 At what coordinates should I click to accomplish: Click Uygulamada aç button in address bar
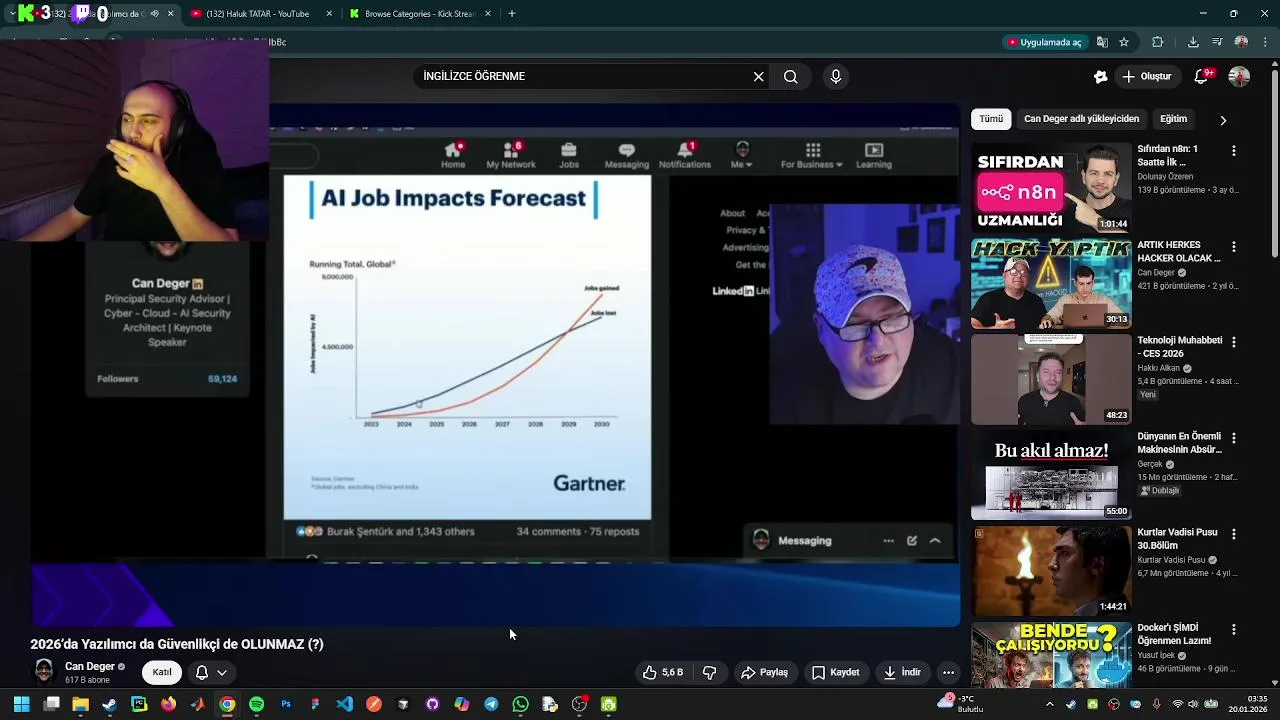(1045, 42)
